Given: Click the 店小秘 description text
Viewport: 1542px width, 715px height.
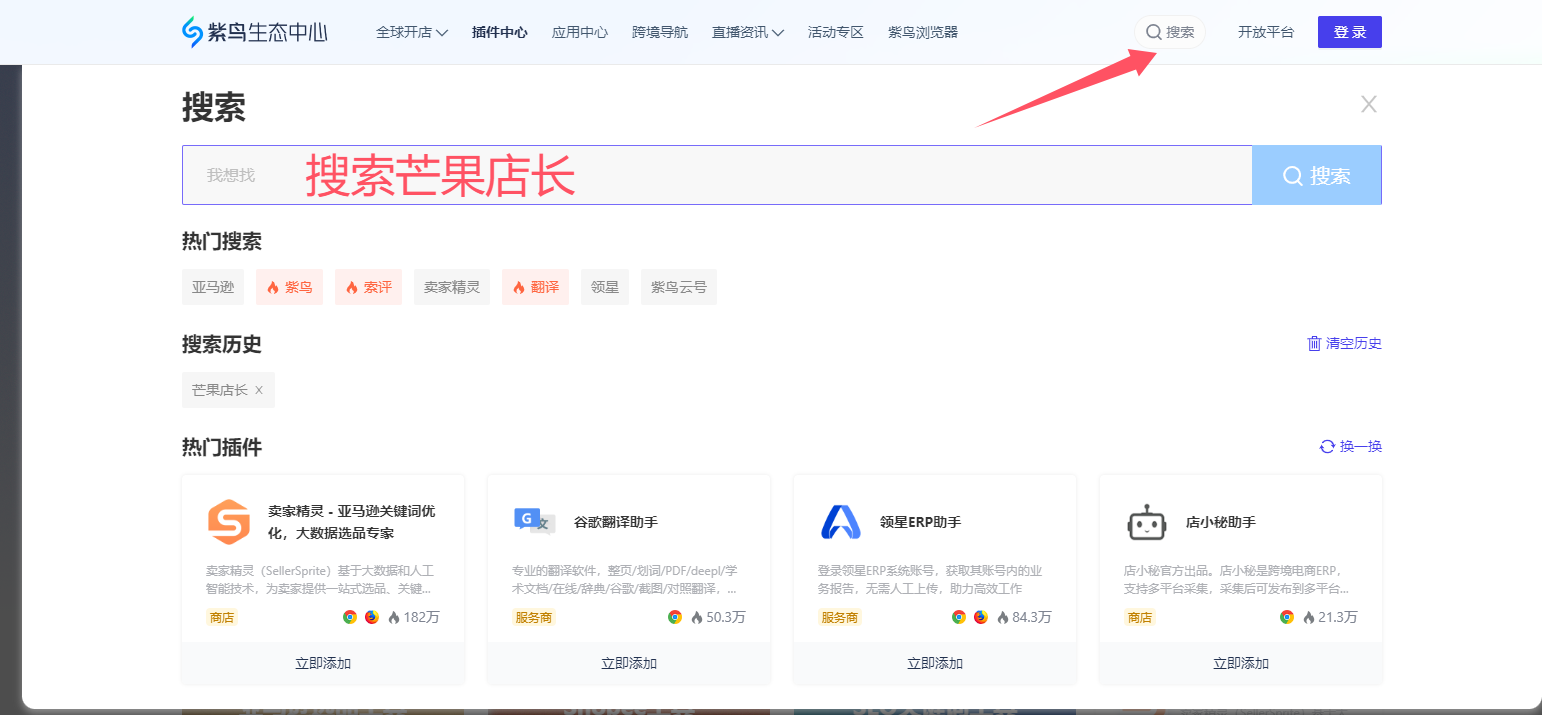Looking at the screenshot, I should (x=1237, y=580).
